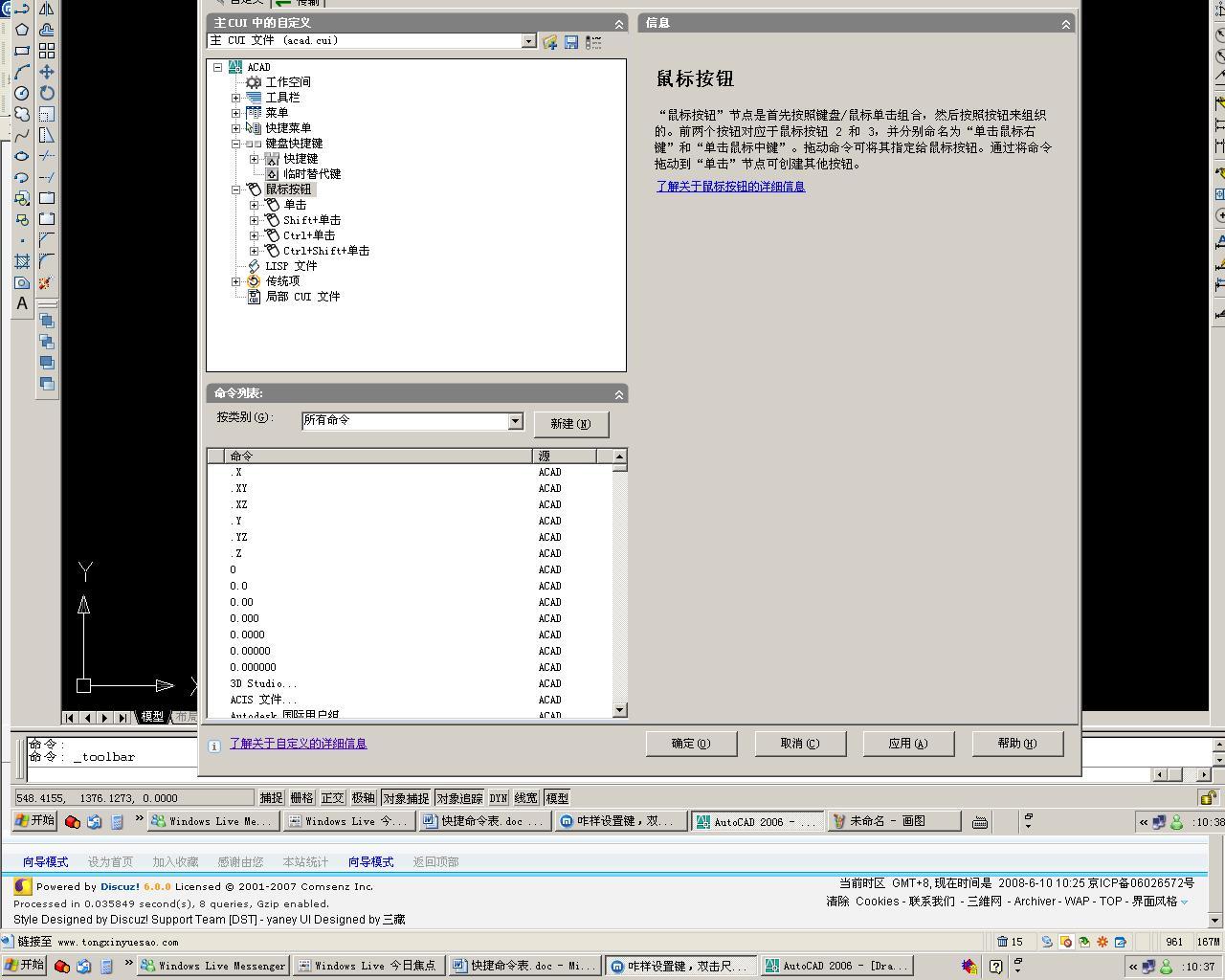The width and height of the screenshot is (1225, 980).
Task: Select the Multiline Text tool
Action: point(22,303)
